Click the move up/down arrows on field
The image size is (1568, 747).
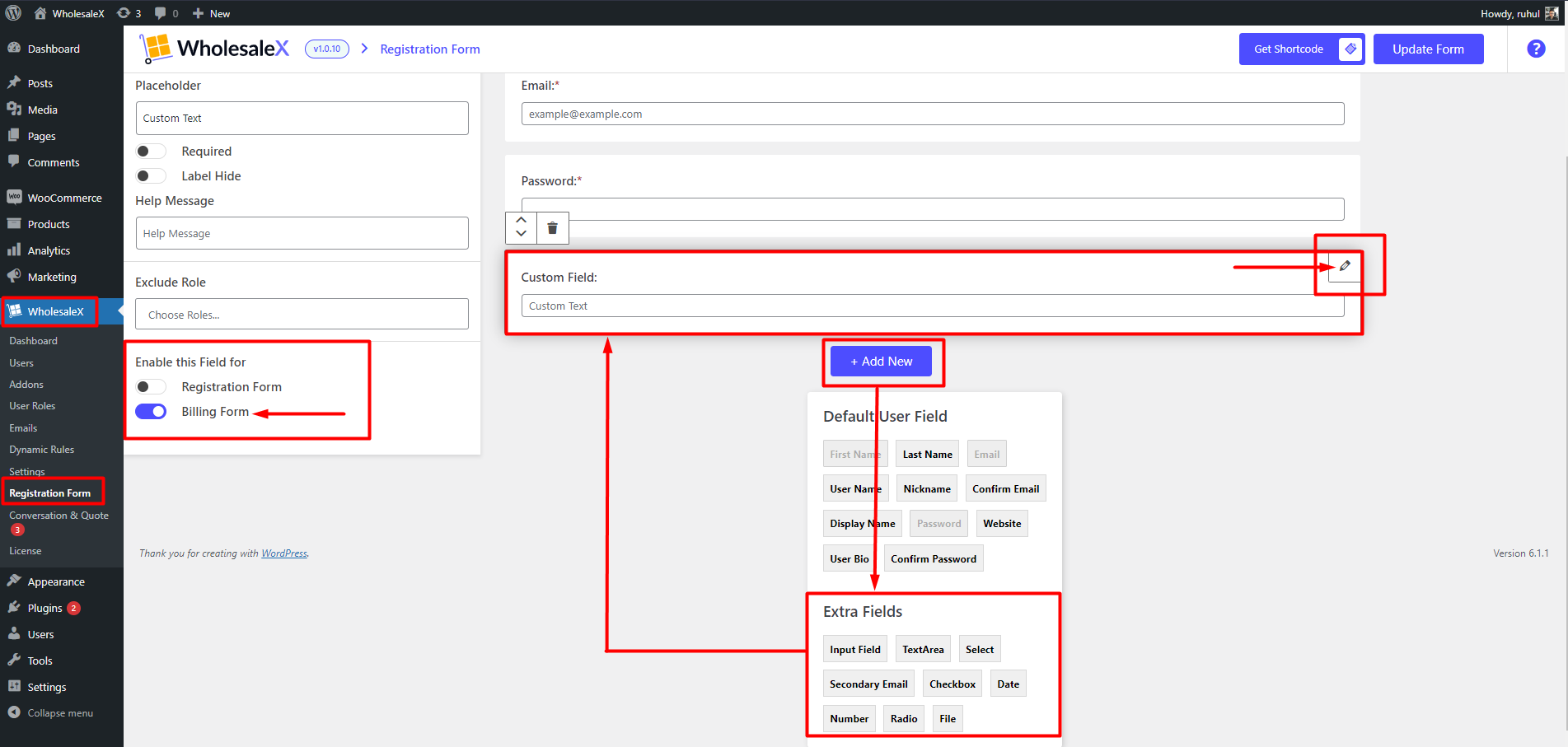(x=521, y=226)
